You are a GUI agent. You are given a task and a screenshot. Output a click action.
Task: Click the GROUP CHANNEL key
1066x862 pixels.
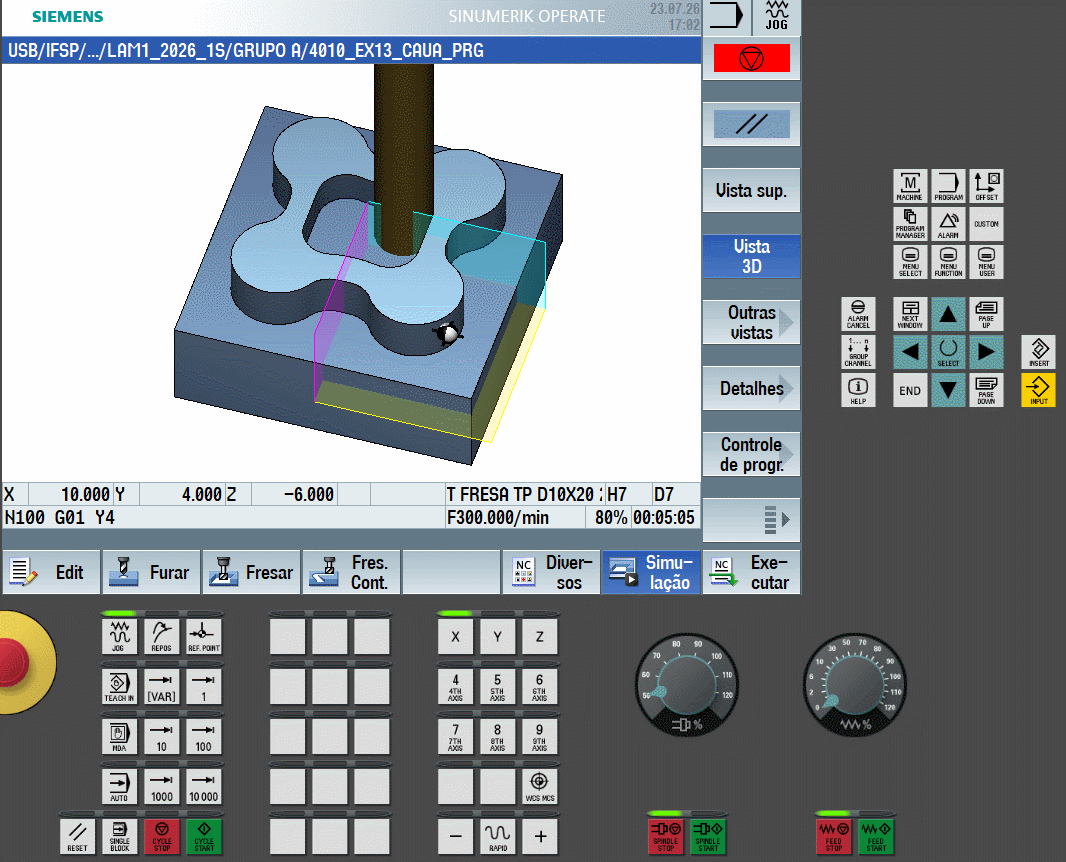(x=858, y=352)
